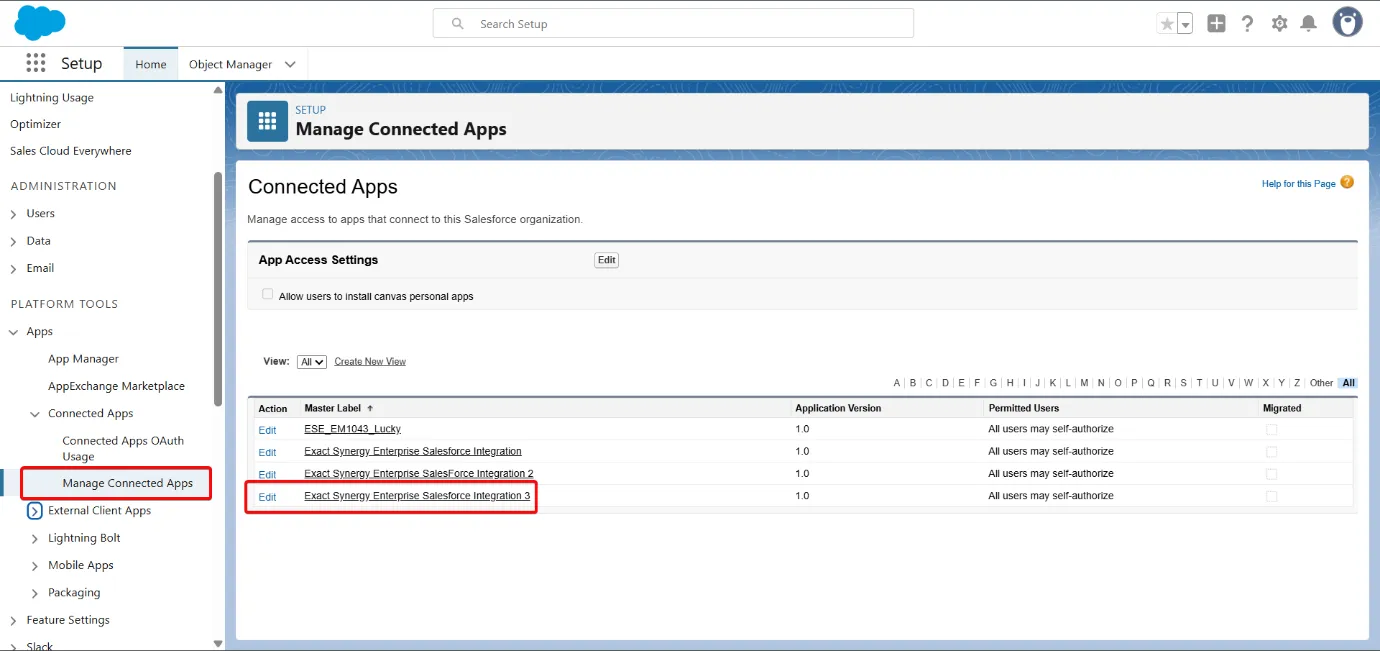Open the App Launcher dots grid
The width and height of the screenshot is (1380, 651).
36,63
